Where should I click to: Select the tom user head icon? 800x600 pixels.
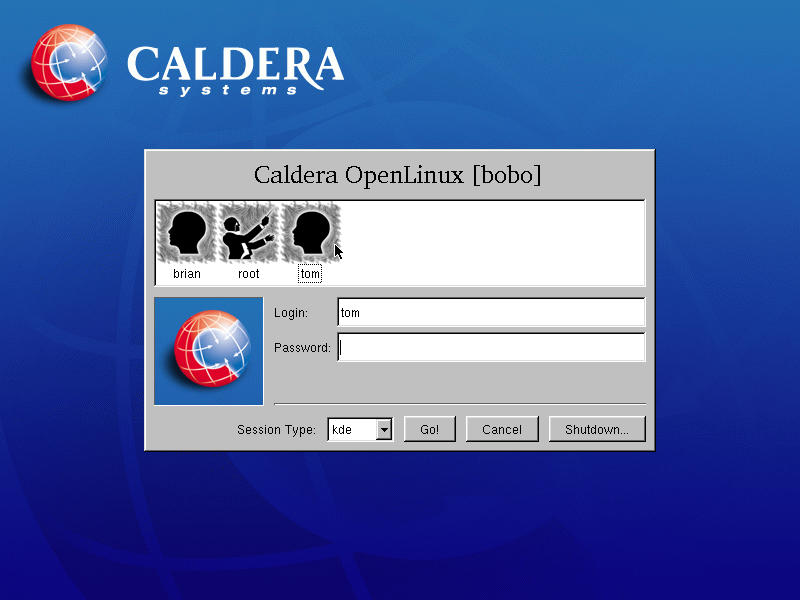coord(310,234)
